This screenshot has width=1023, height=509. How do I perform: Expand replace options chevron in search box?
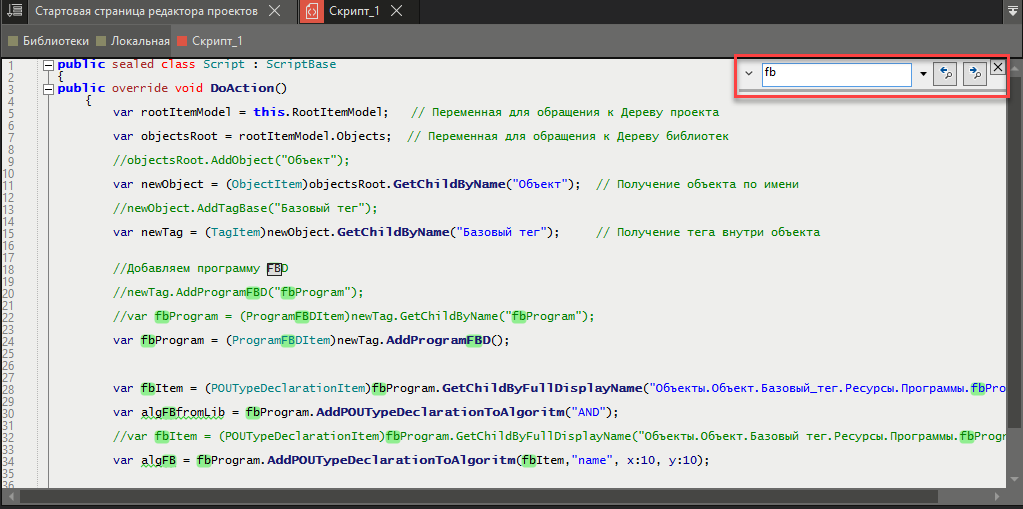tap(749, 73)
